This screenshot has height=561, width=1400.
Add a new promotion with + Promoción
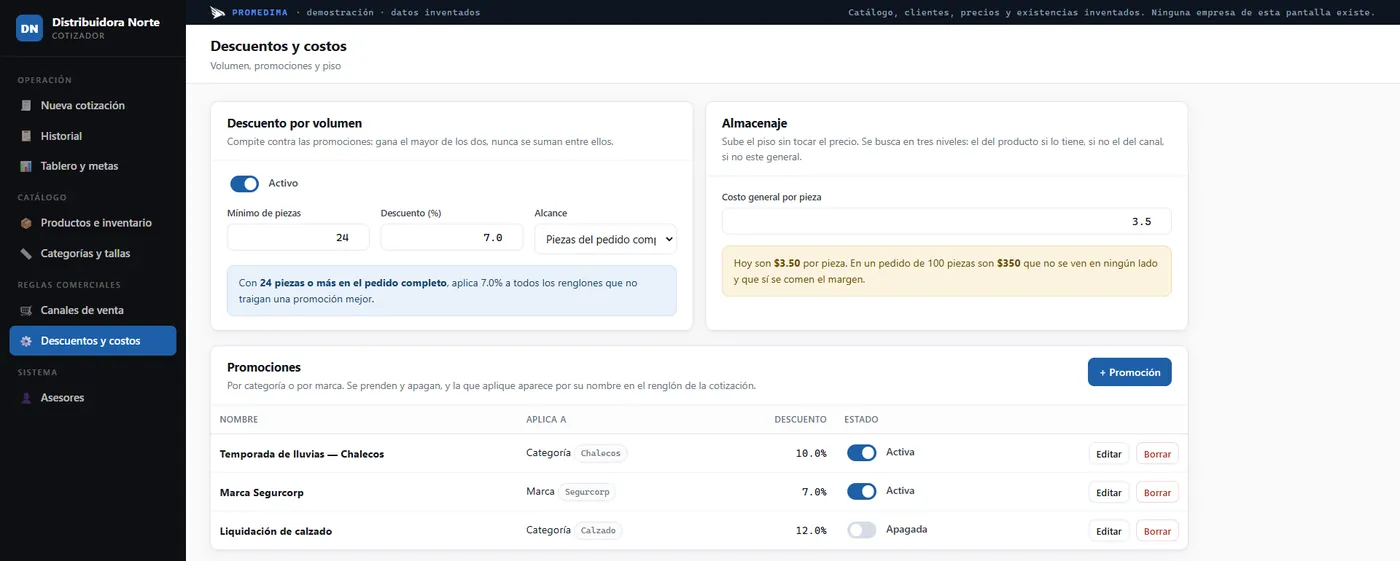[1129, 372]
